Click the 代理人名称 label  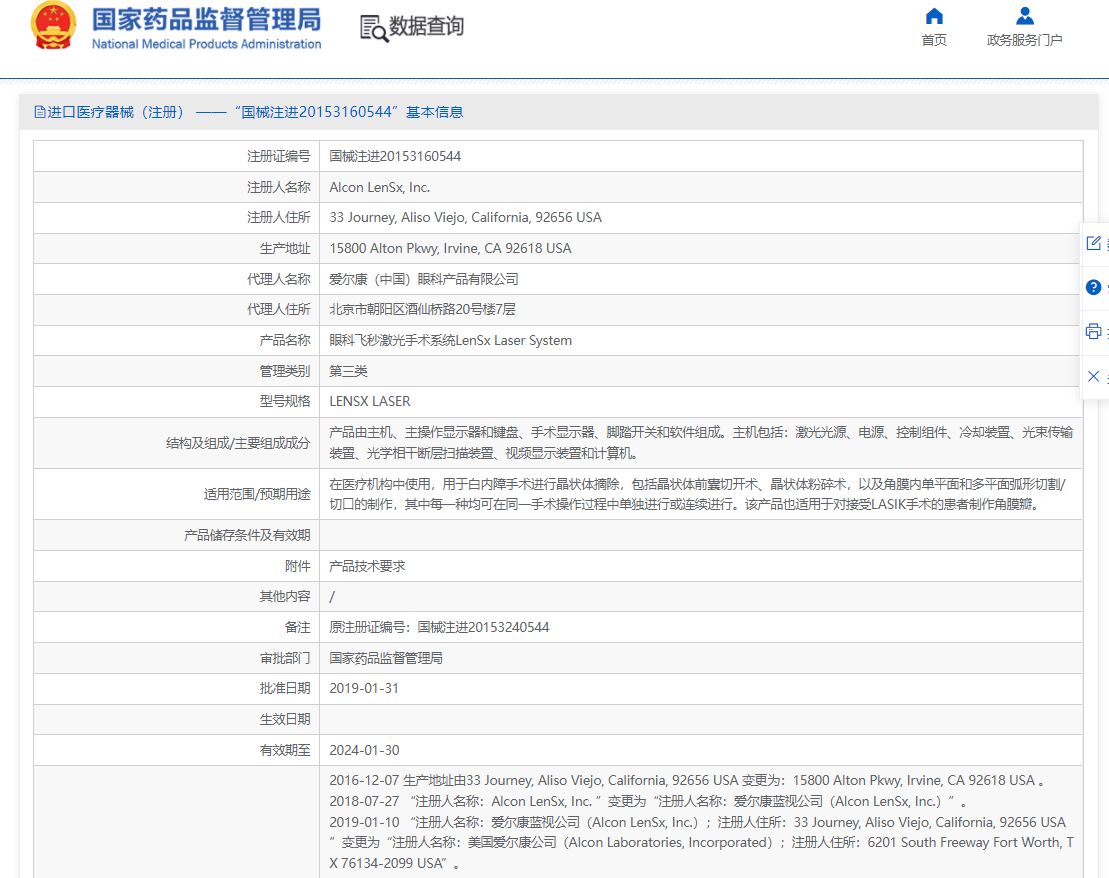279,279
